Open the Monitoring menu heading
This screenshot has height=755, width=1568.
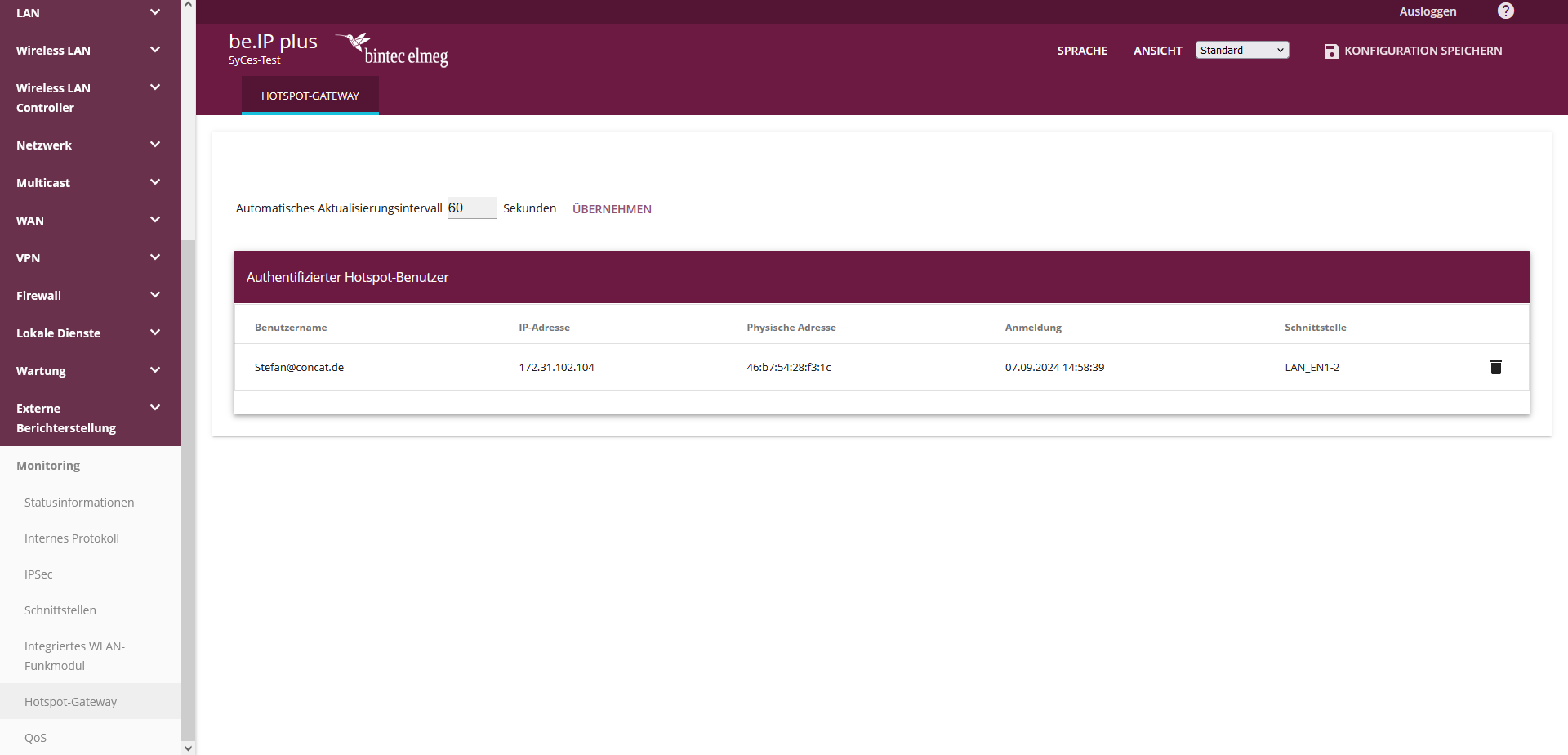click(x=48, y=466)
